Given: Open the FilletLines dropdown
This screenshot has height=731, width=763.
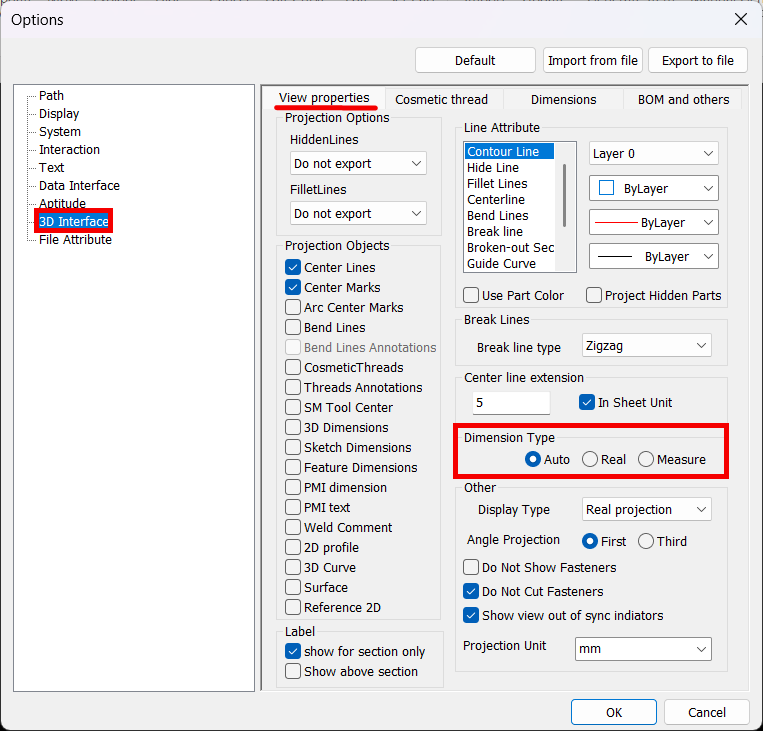Looking at the screenshot, I should click(358, 213).
